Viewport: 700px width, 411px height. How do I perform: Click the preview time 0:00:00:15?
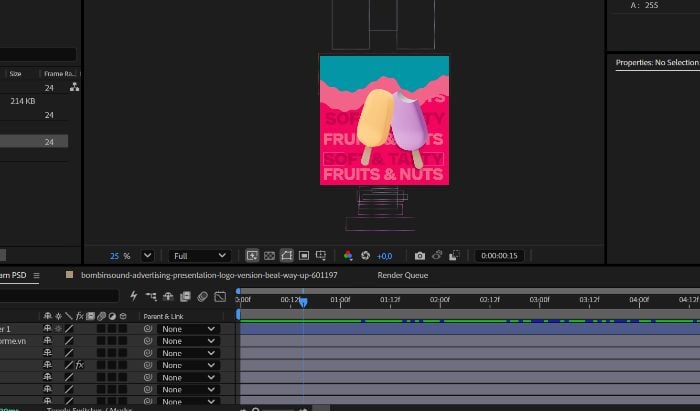(x=499, y=256)
